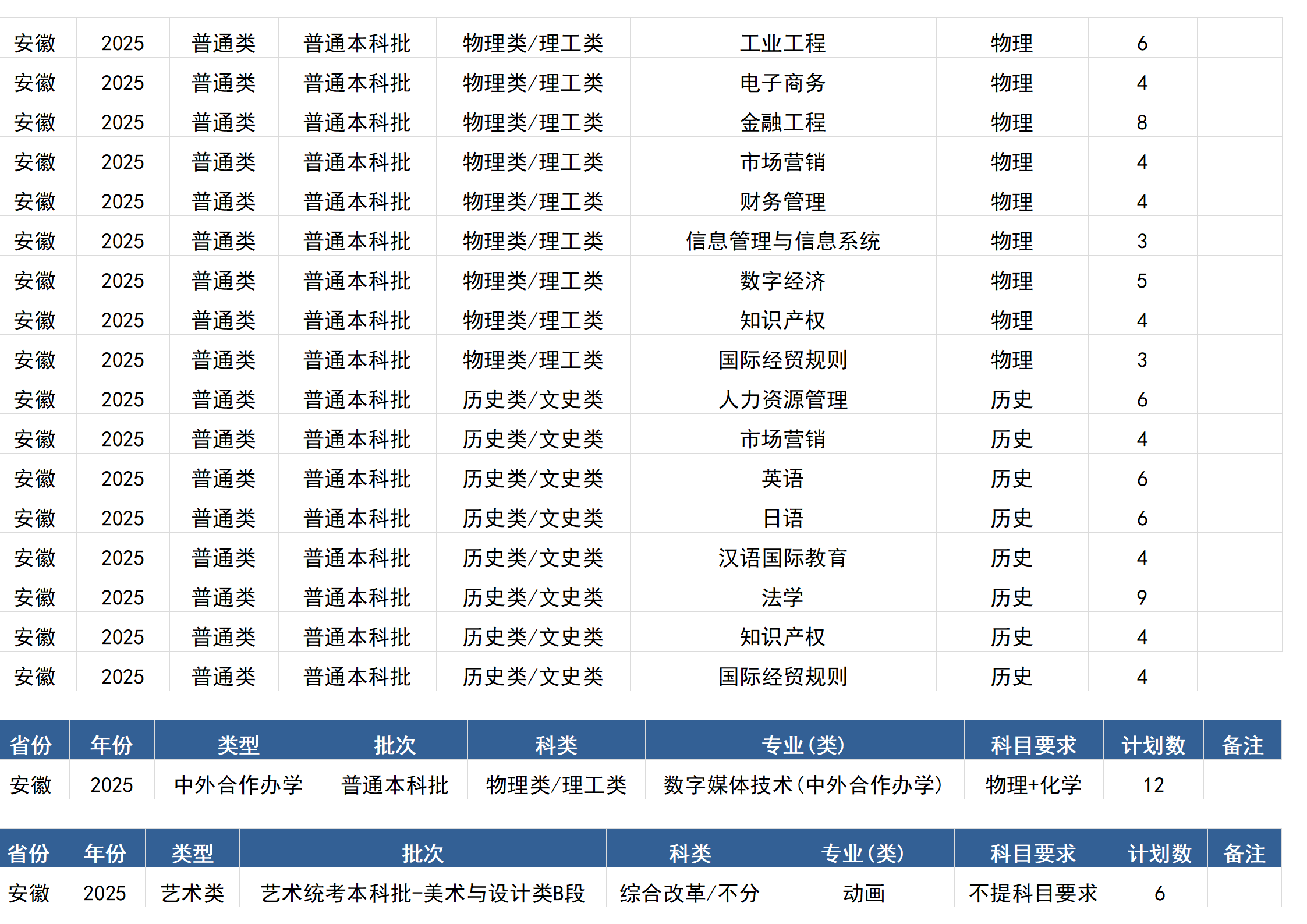The image size is (1307, 924).
Task: Select the 物理+化学 subject requirement cell
Action: 1033,785
